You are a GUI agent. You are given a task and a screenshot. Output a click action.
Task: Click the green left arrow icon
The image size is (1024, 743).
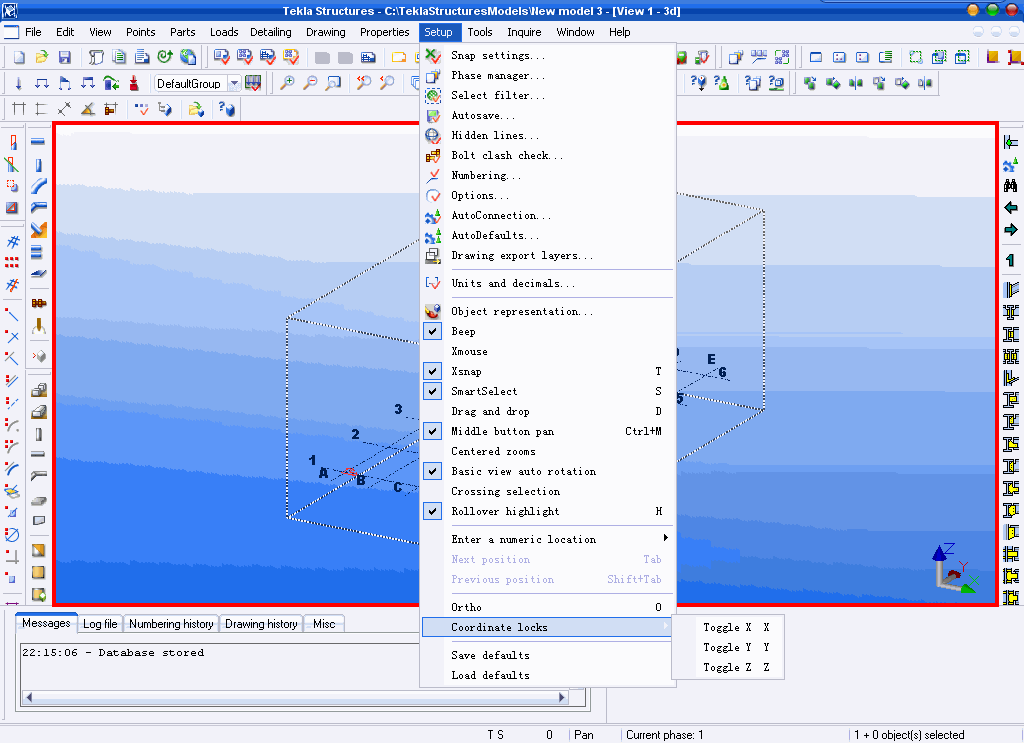pos(1010,208)
